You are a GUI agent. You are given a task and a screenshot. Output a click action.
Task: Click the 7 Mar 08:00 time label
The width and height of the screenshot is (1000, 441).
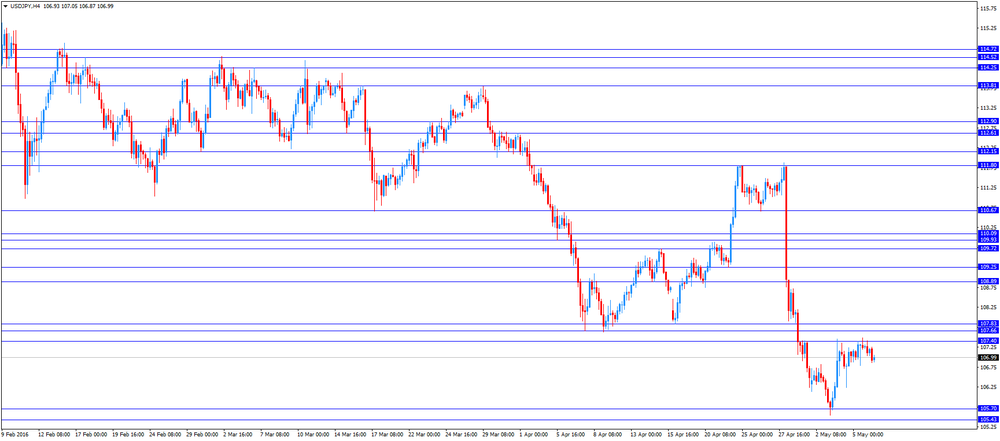click(x=276, y=435)
